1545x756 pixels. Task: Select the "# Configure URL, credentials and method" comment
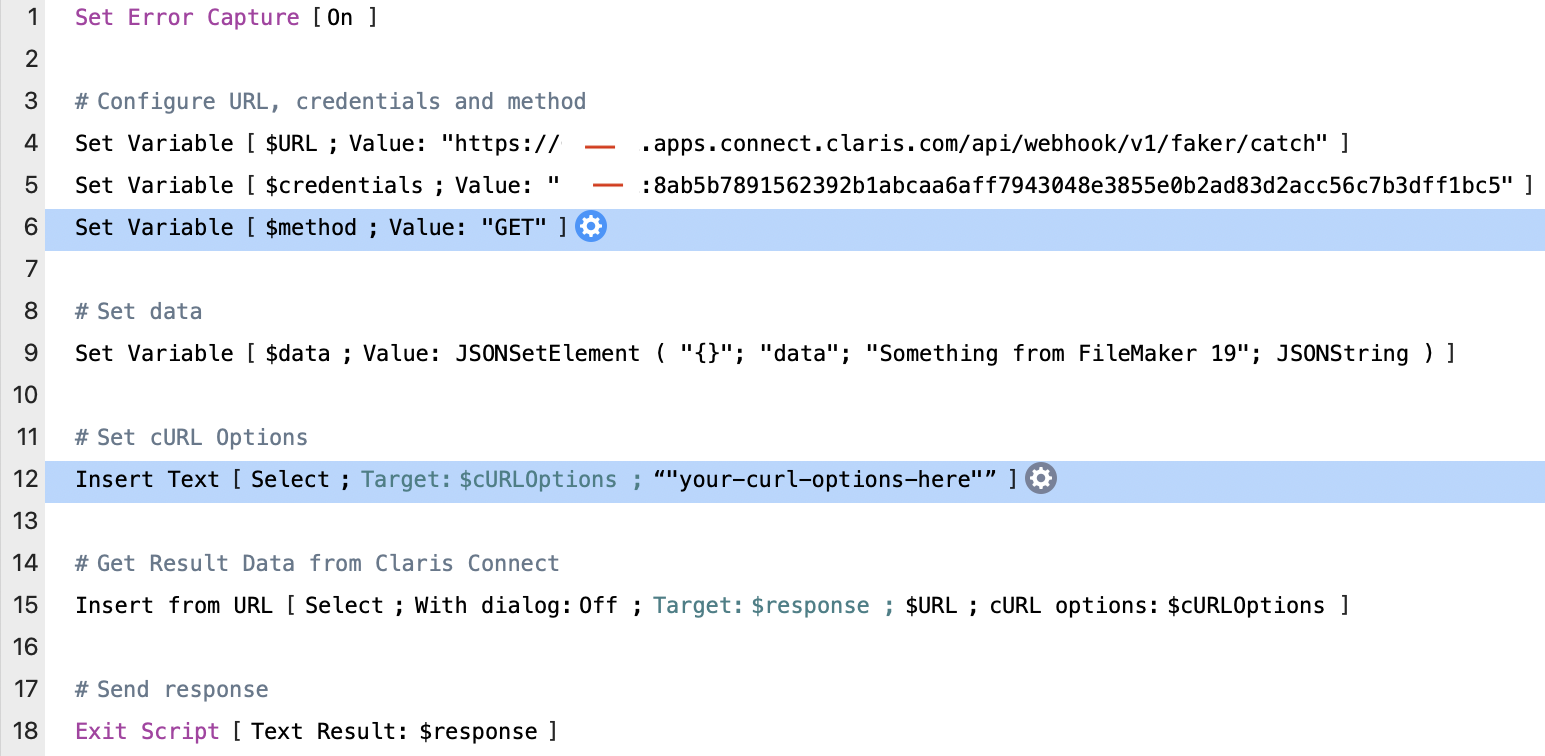(330, 101)
